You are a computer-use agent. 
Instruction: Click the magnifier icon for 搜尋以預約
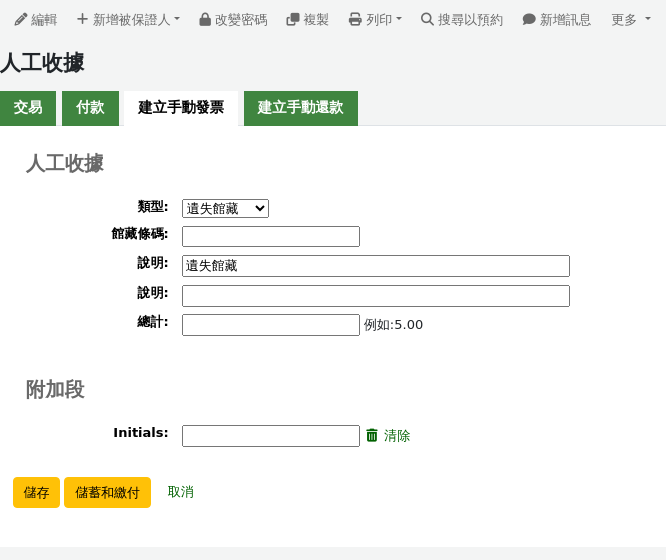427,19
